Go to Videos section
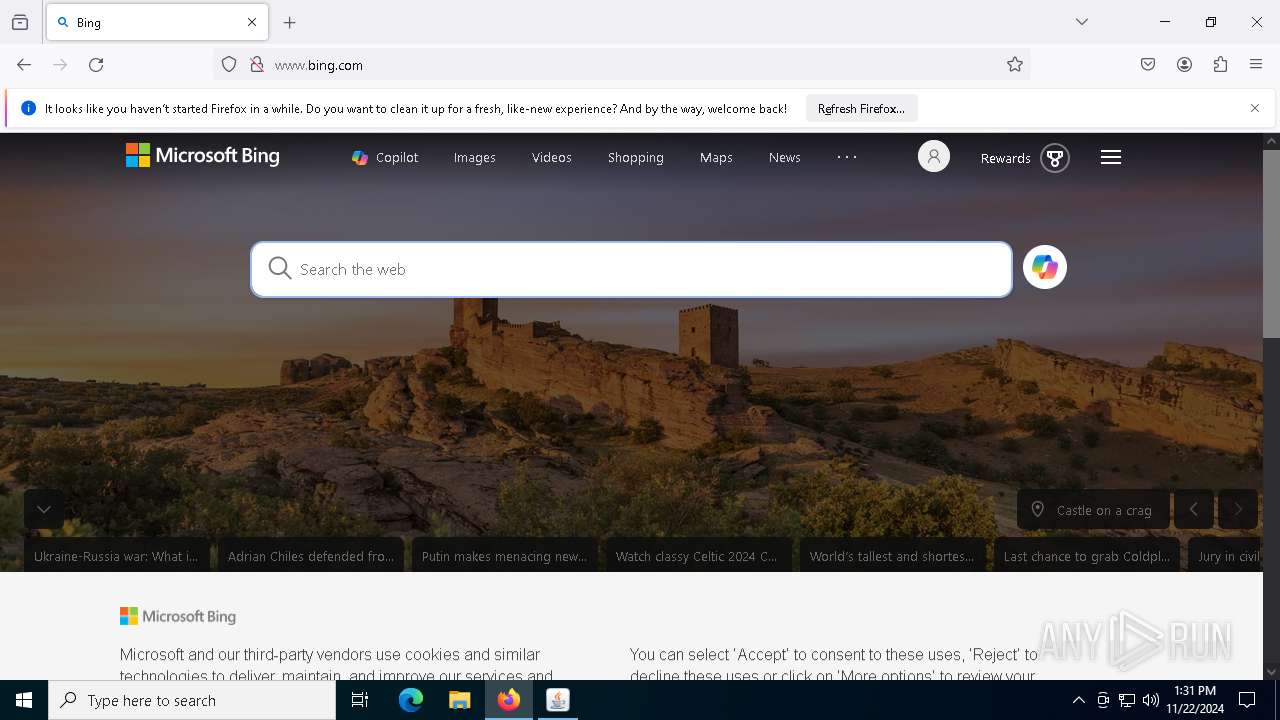This screenshot has height=720, width=1280. click(x=551, y=158)
